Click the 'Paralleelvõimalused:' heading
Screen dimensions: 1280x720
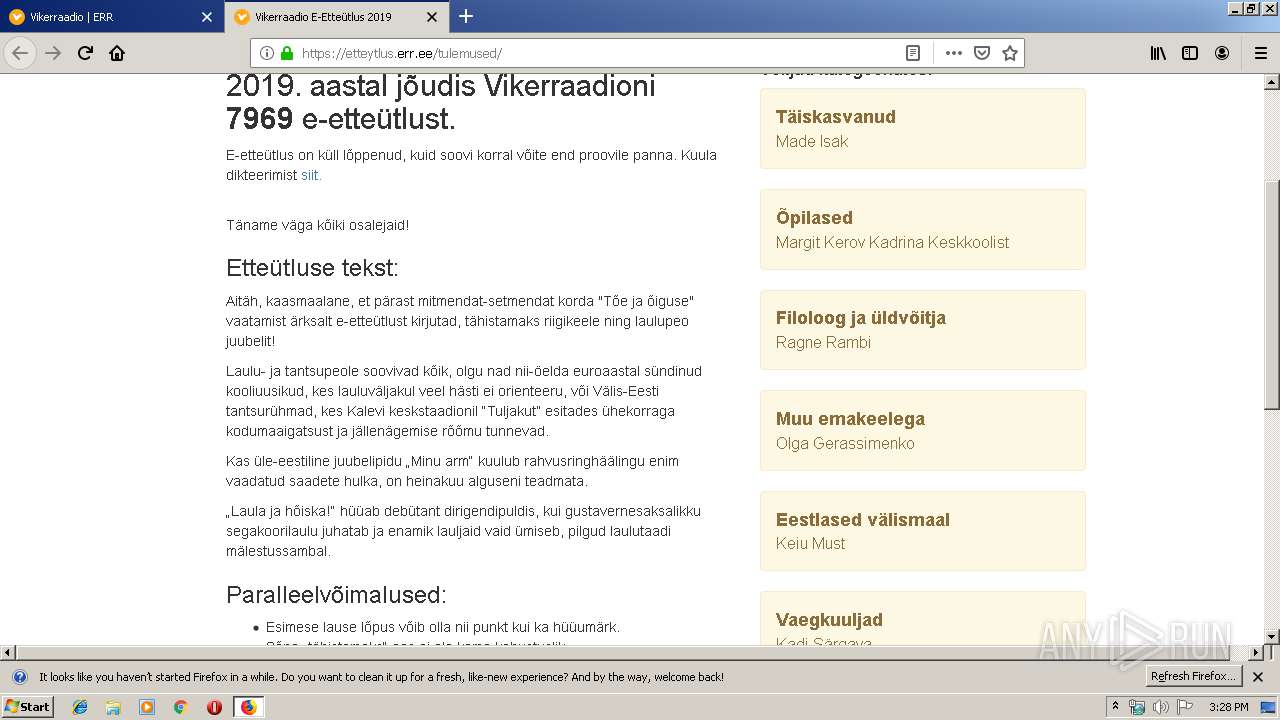[x=336, y=594]
